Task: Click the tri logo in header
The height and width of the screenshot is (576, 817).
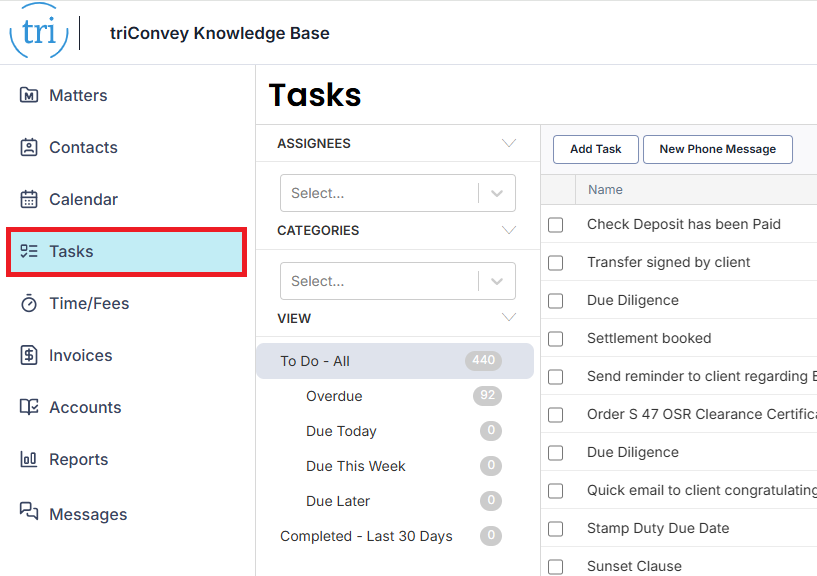Action: (39, 31)
